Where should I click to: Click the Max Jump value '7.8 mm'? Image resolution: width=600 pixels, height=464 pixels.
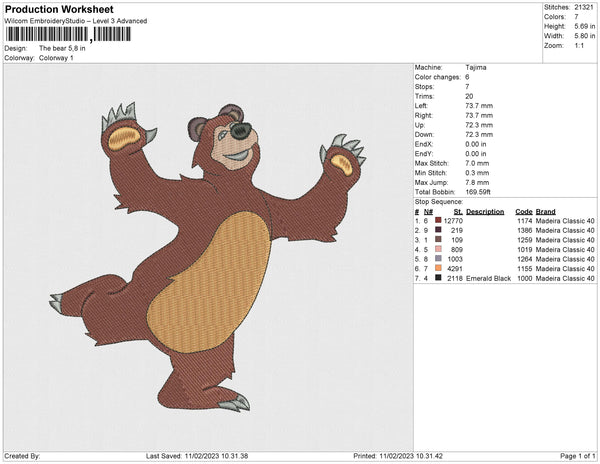(x=477, y=182)
